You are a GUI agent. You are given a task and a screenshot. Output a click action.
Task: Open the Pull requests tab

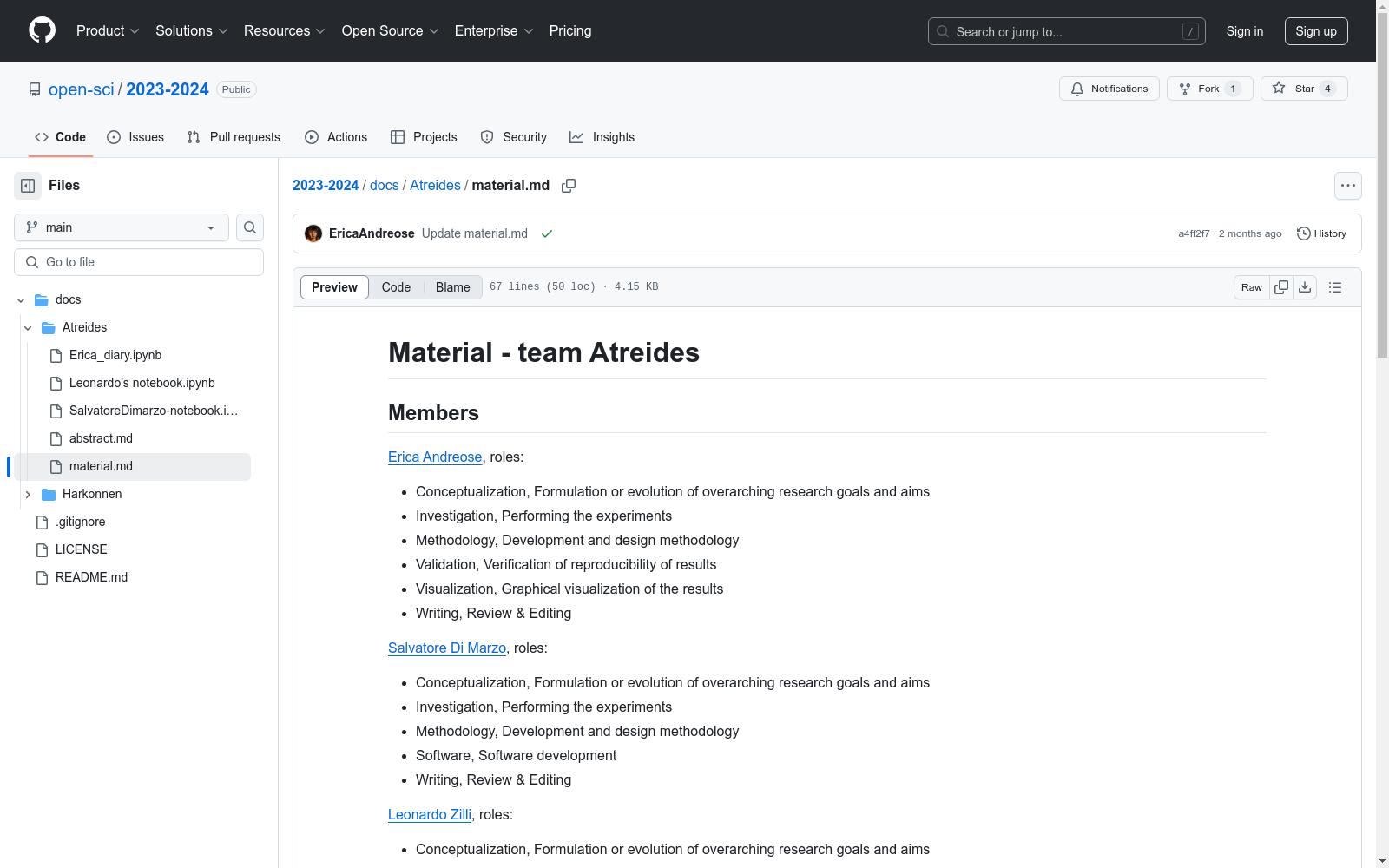point(234,137)
